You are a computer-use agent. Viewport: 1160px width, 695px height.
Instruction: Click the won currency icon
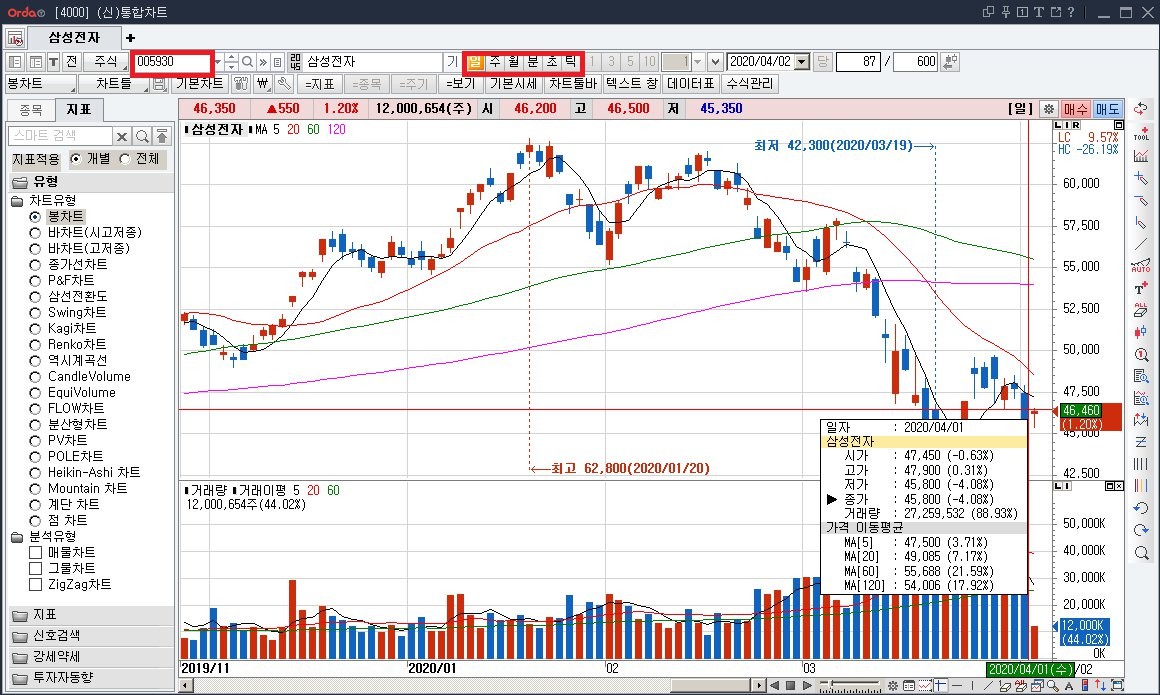[x=263, y=84]
